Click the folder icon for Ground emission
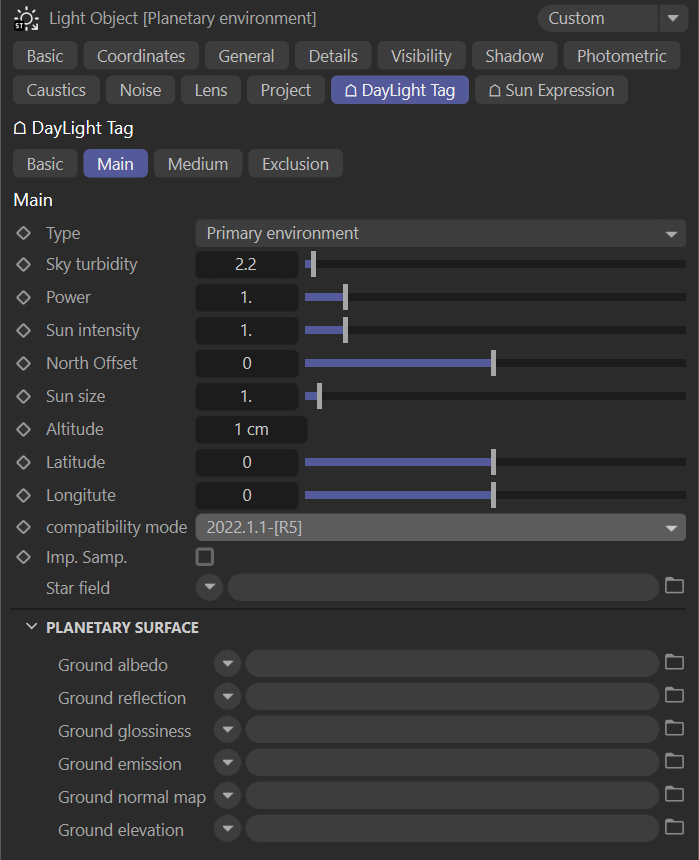This screenshot has width=699, height=860. pyautogui.click(x=673, y=763)
